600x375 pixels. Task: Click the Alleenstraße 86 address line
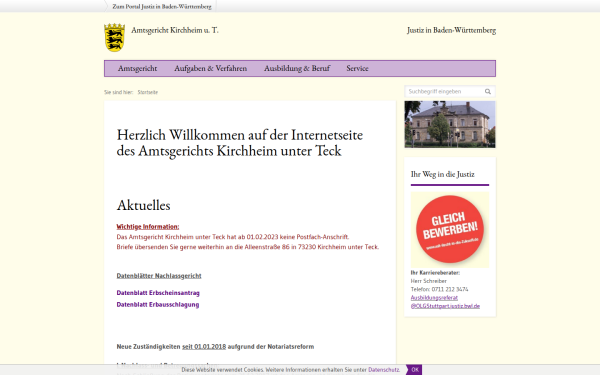point(248,247)
